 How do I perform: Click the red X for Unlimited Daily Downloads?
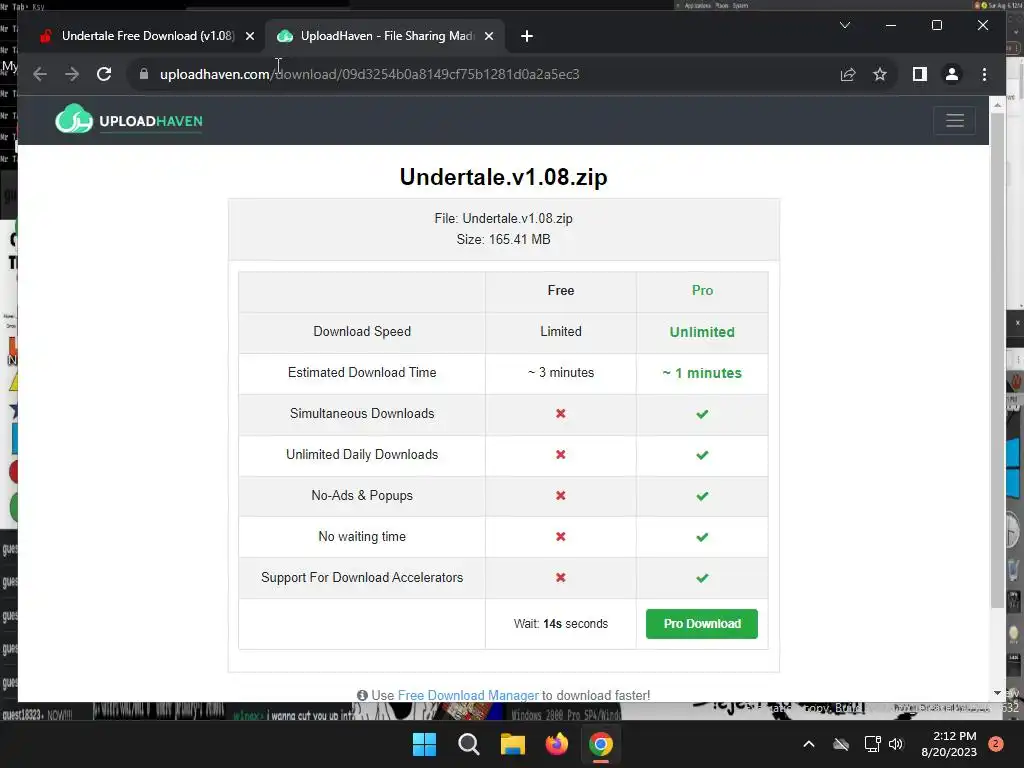pos(560,455)
